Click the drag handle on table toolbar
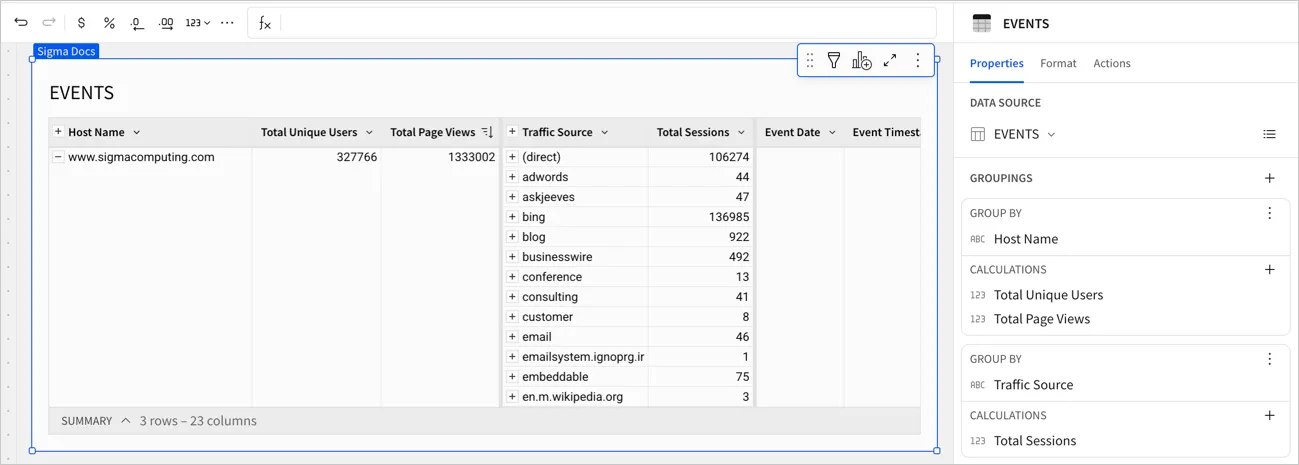Viewport: 1299px width, 465px height. point(810,61)
